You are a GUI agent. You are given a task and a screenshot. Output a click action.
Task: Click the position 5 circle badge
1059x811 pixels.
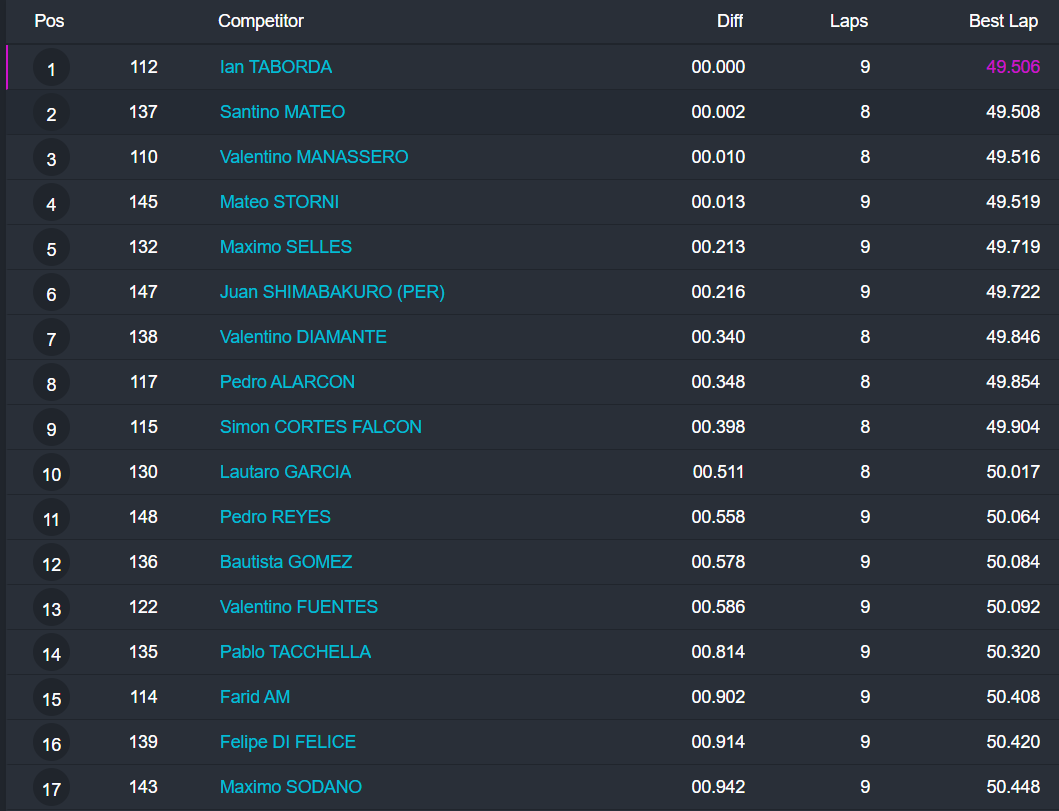[51, 249]
